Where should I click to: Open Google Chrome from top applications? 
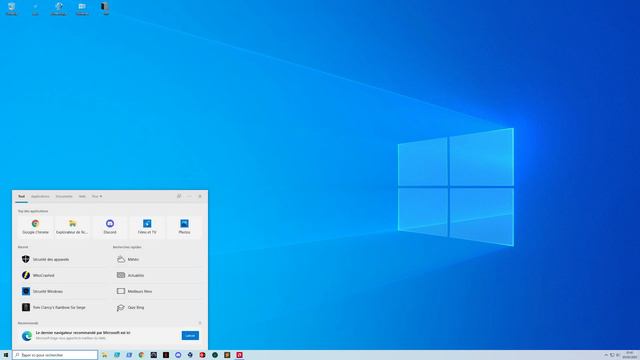tap(36, 227)
